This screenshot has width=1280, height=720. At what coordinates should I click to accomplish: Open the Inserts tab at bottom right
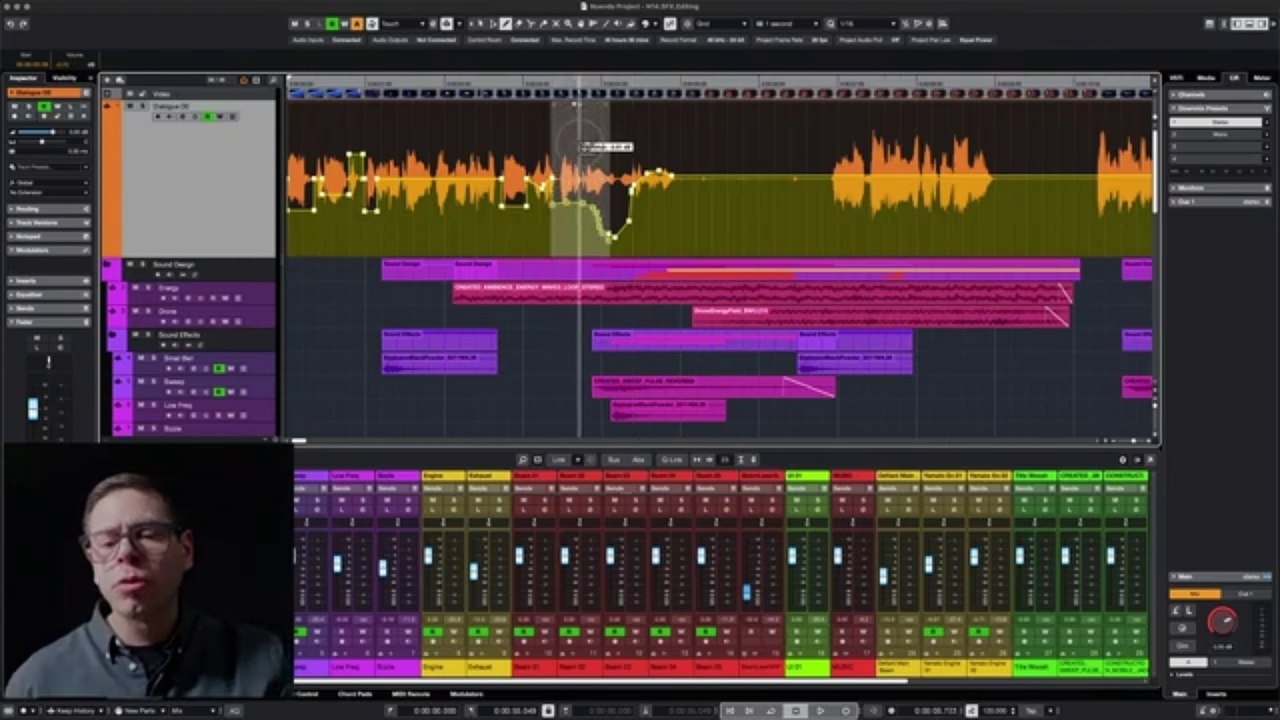click(x=1216, y=694)
